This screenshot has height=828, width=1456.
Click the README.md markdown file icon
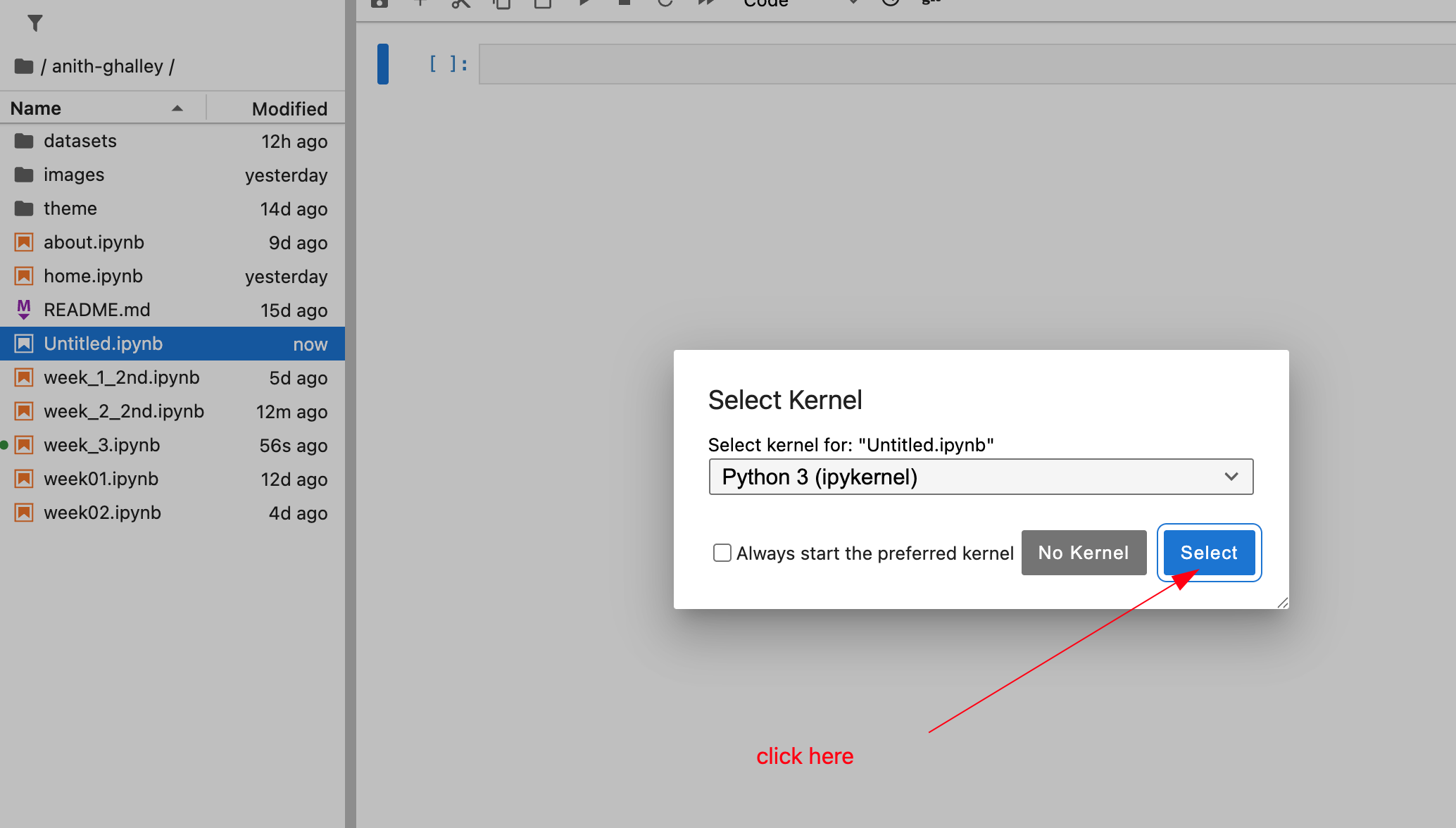pyautogui.click(x=24, y=310)
